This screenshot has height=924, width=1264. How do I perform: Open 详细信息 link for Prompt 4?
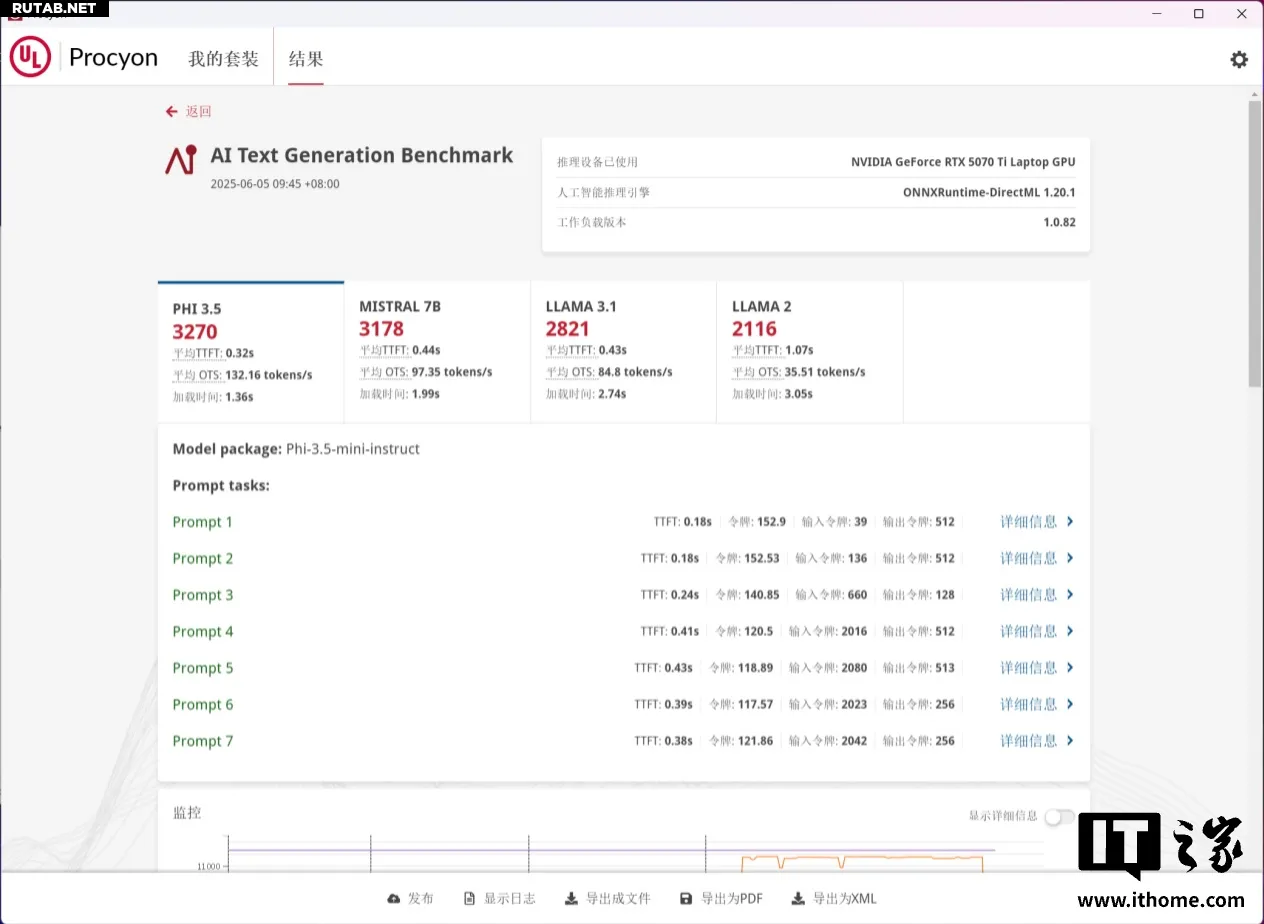click(x=1029, y=631)
